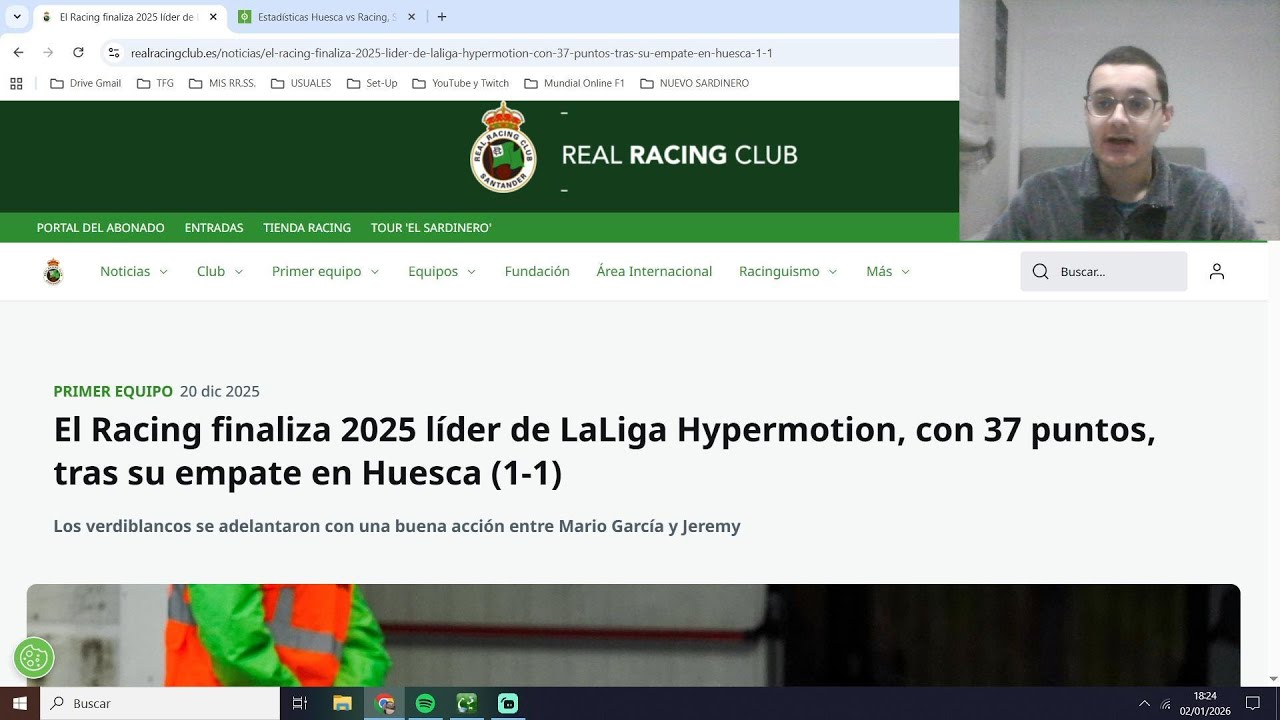Open the Mundial Online F1 bookmark folder

(575, 83)
